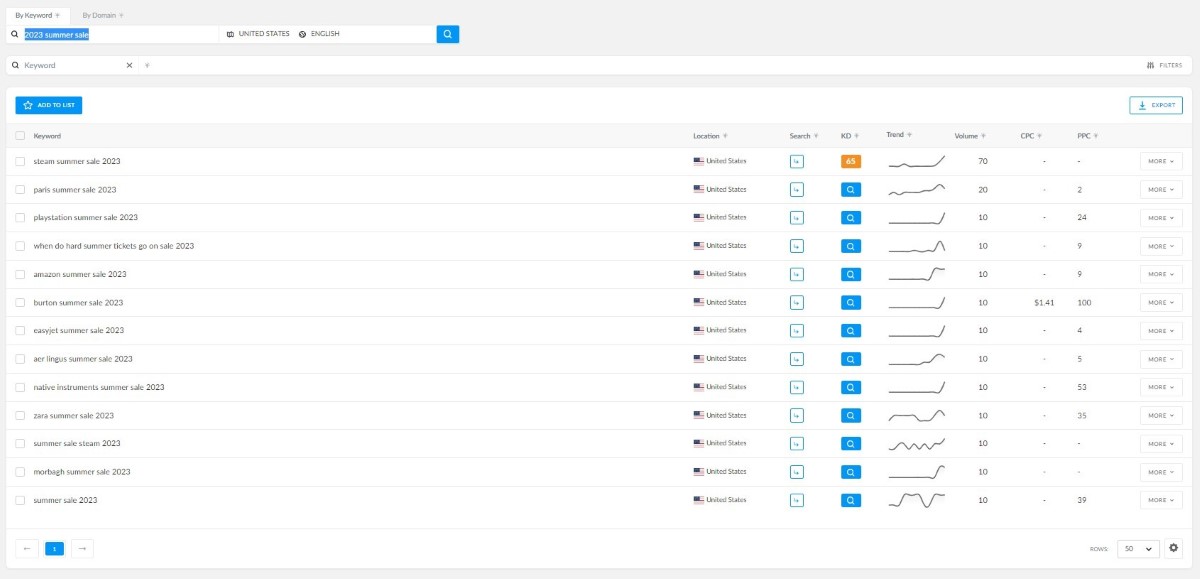Open MORE dropdown for zara summer sale 2023
The image size is (1200, 579).
coord(1161,415)
